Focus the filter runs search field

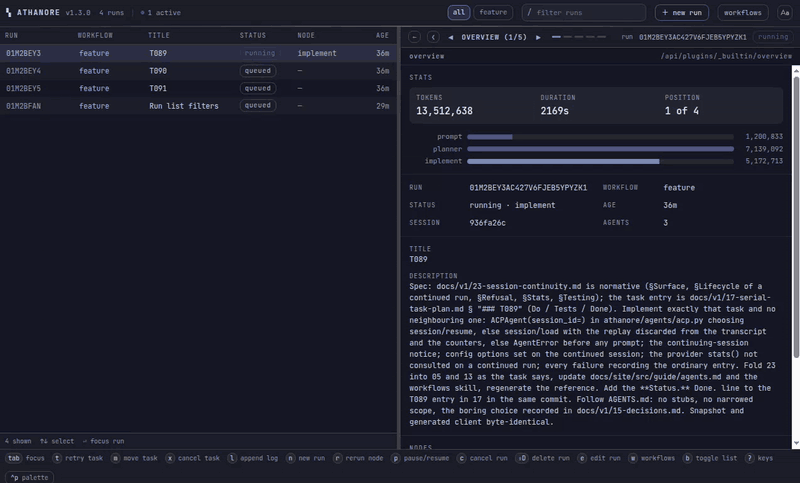pos(584,12)
